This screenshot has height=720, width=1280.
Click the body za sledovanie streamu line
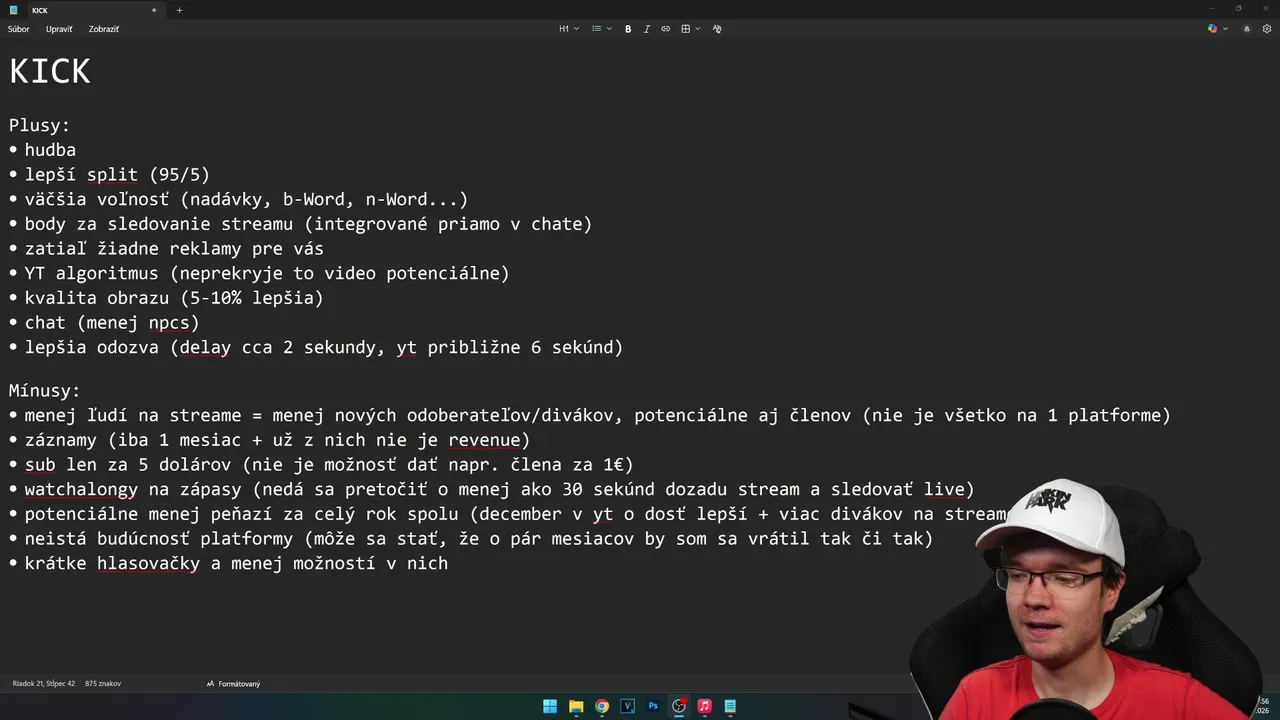pyautogui.click(x=308, y=224)
